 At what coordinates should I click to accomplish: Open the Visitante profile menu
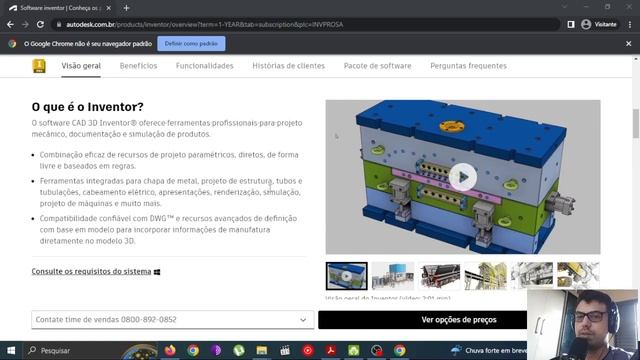point(599,24)
